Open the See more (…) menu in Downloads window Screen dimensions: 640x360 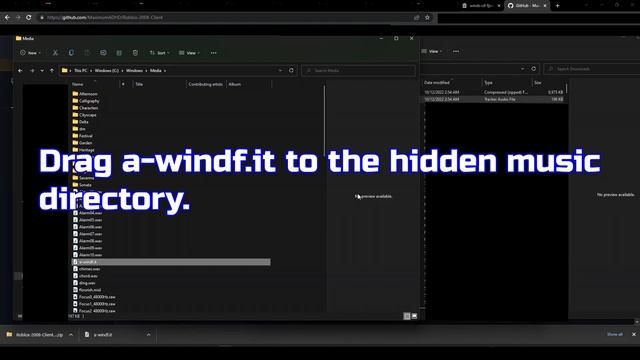click(x=456, y=51)
